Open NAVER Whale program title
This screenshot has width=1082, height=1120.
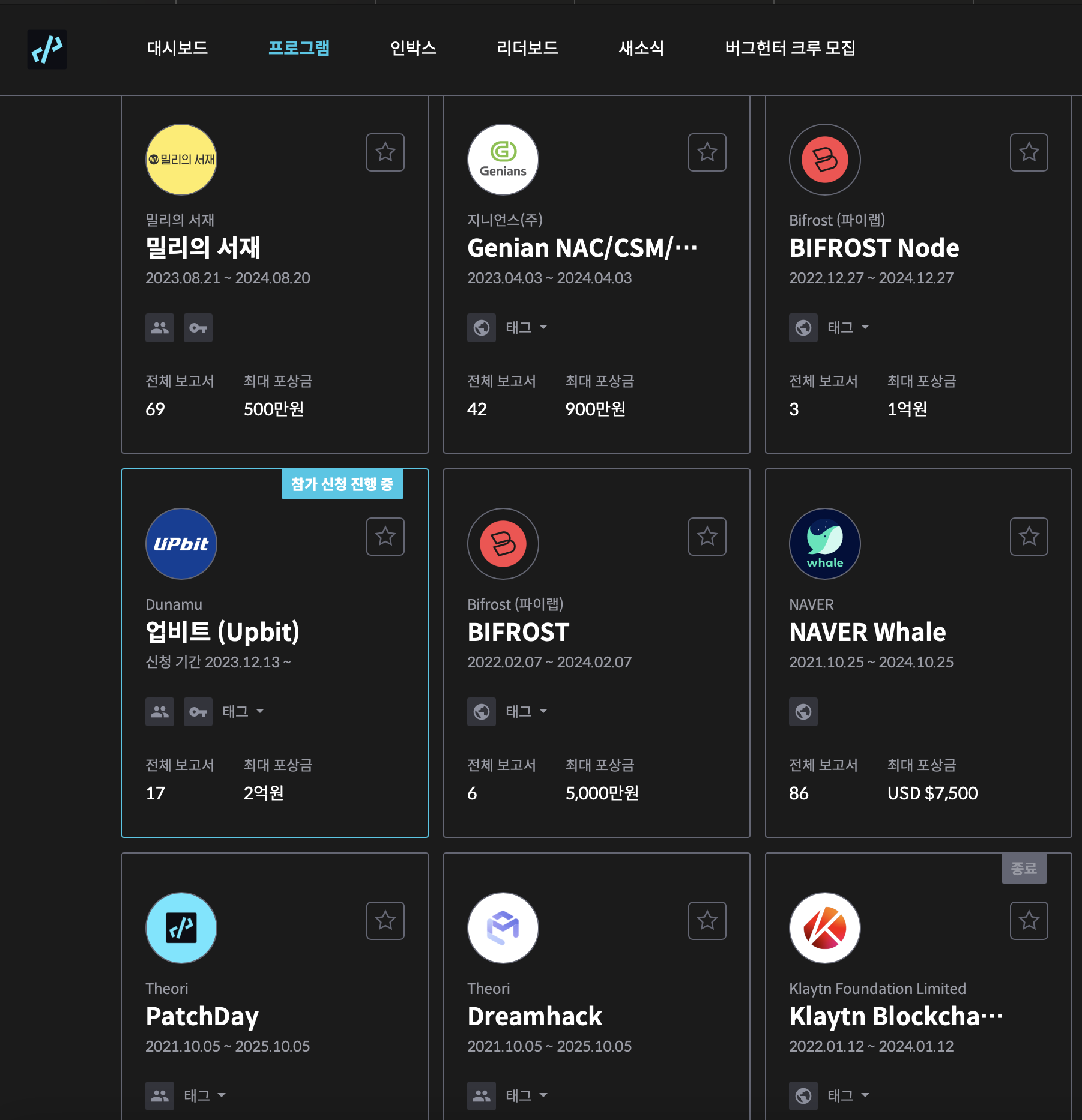click(x=868, y=632)
